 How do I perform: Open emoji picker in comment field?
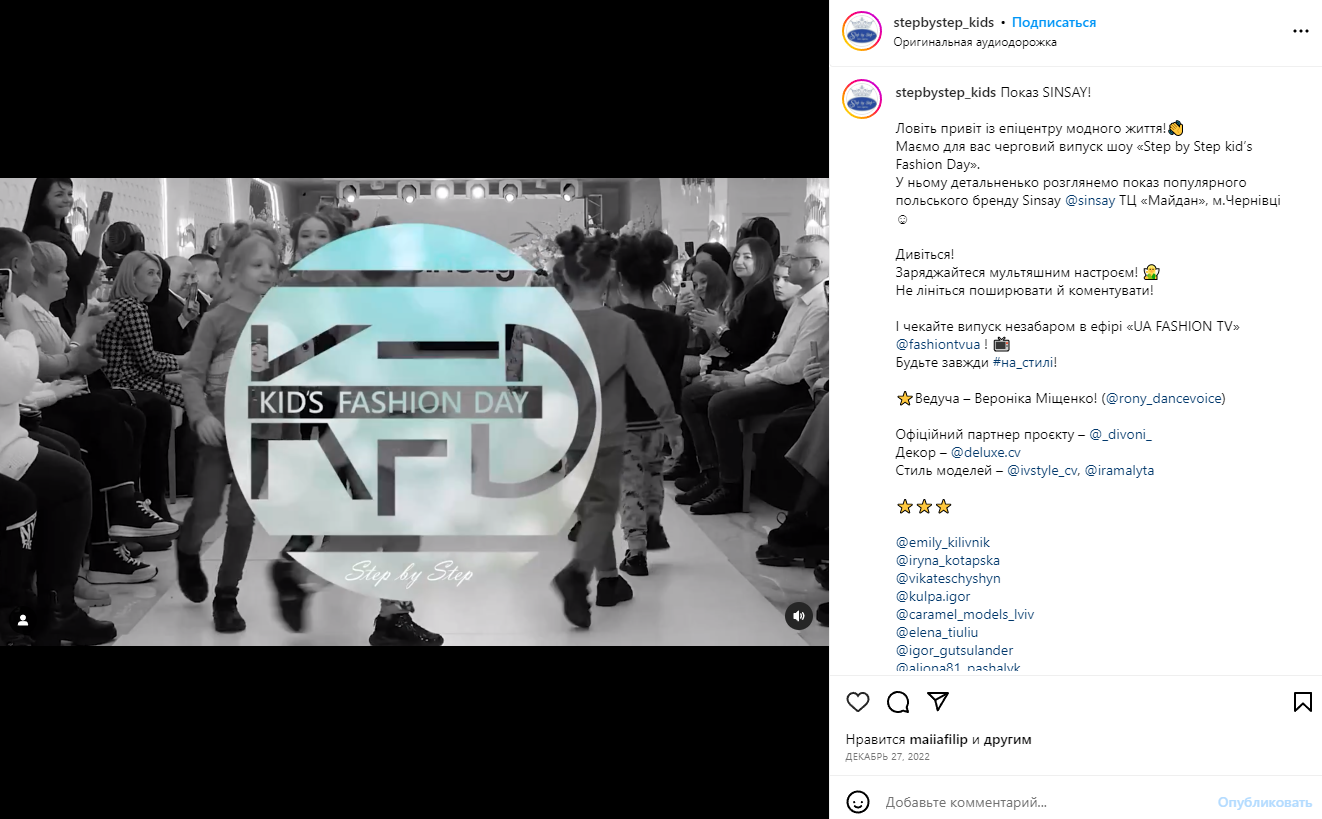pos(858,802)
